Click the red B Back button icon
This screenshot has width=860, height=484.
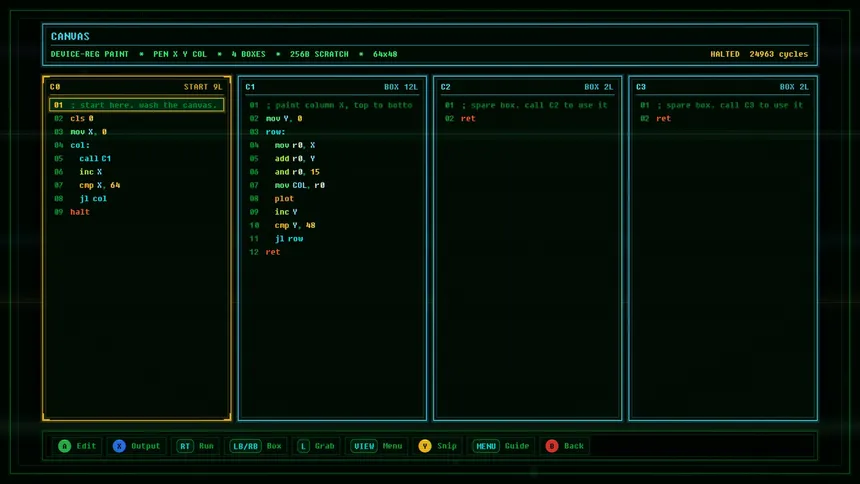click(x=552, y=446)
